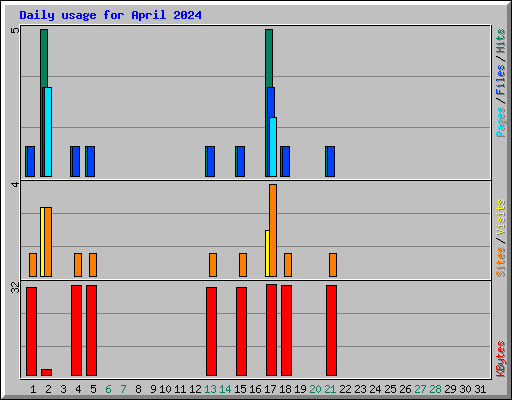Select the blue Files bar for day 5

[x=91, y=161]
